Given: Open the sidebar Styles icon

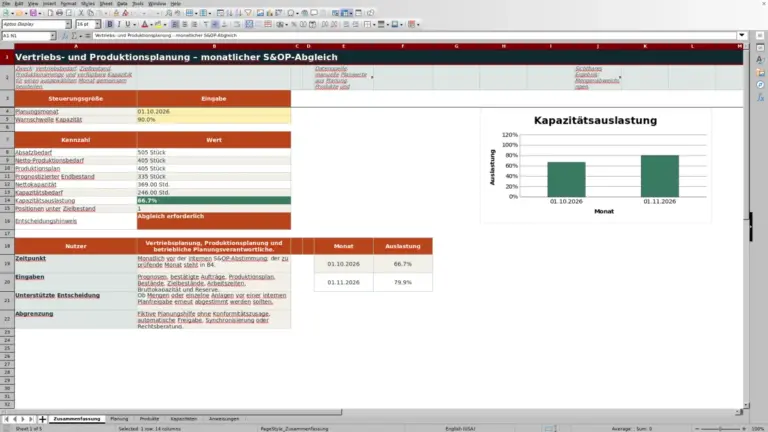Looking at the screenshot, I should coord(760,60).
